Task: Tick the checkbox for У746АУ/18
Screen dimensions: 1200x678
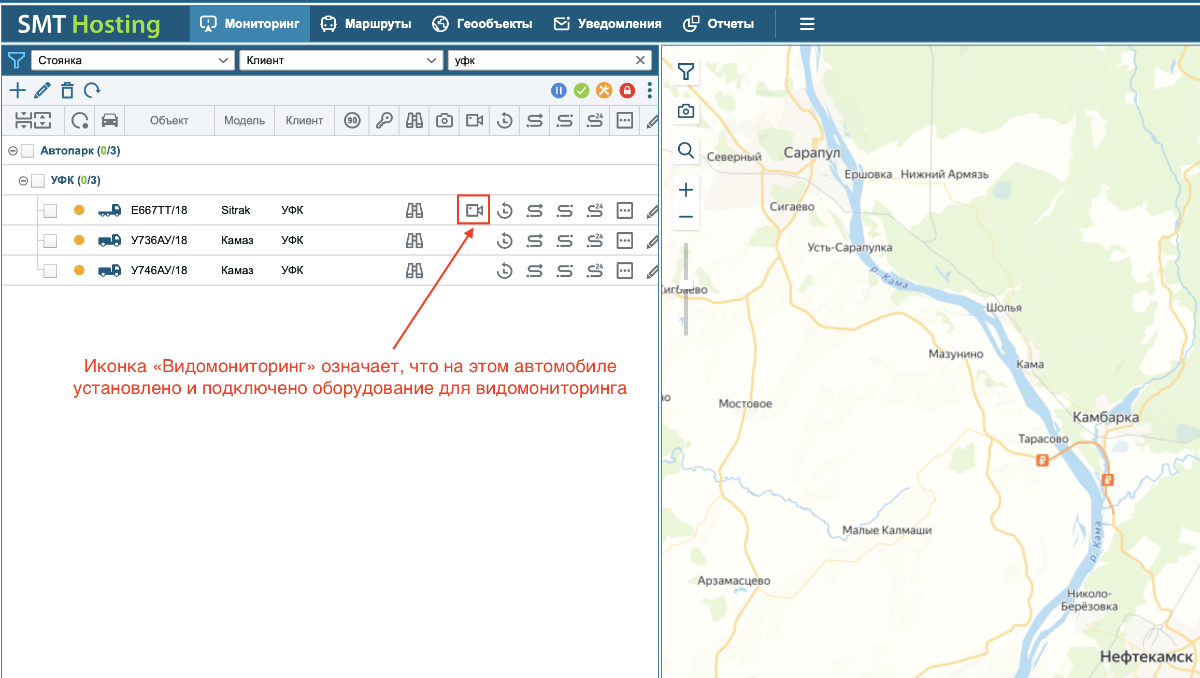Action: [x=50, y=270]
